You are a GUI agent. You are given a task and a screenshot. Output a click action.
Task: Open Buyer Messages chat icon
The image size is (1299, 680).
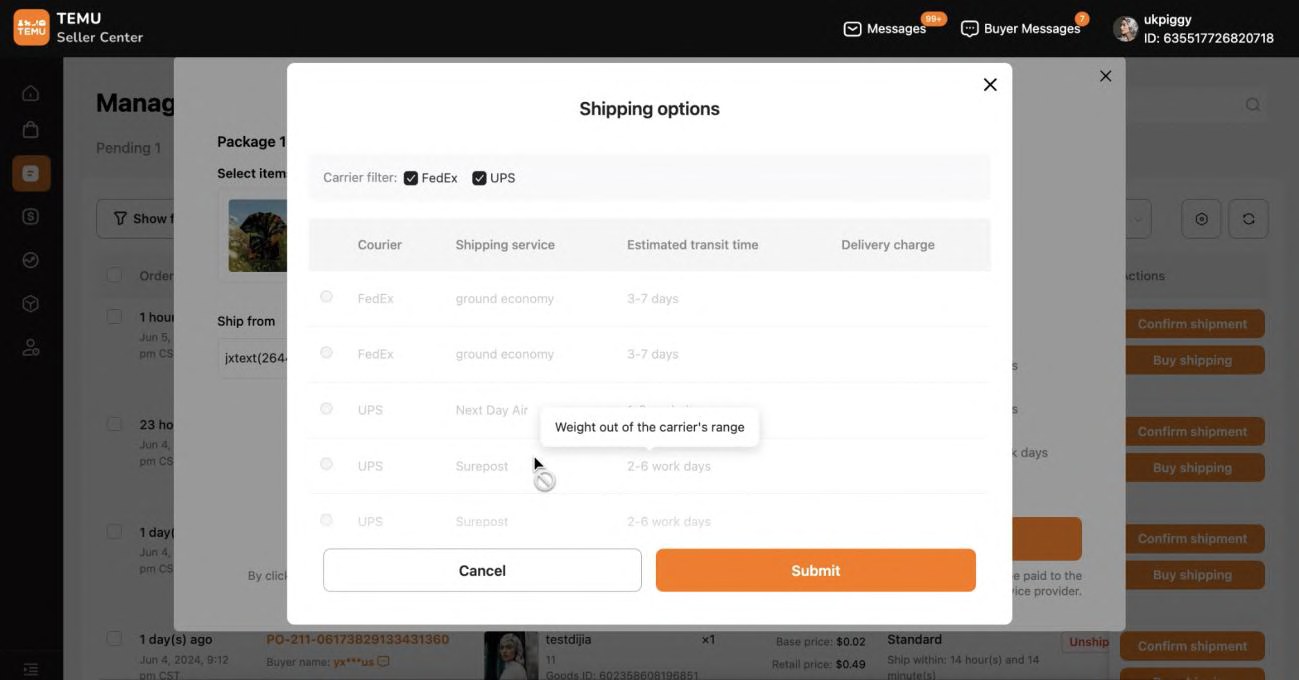click(x=968, y=28)
